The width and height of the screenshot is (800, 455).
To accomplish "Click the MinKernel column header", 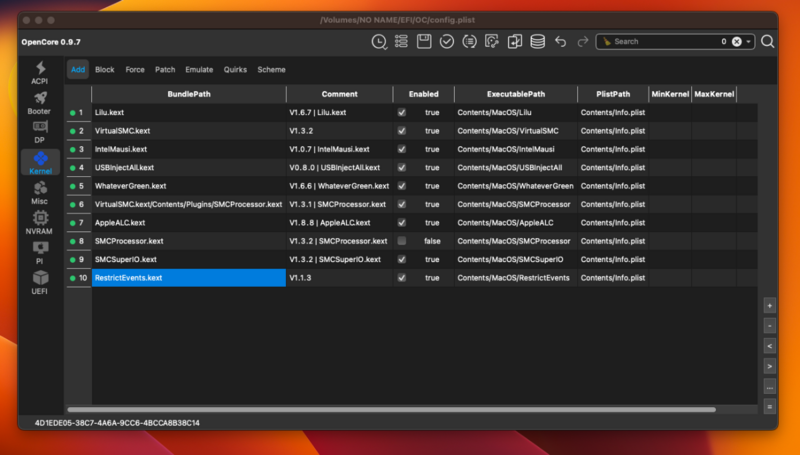I will (670, 94).
